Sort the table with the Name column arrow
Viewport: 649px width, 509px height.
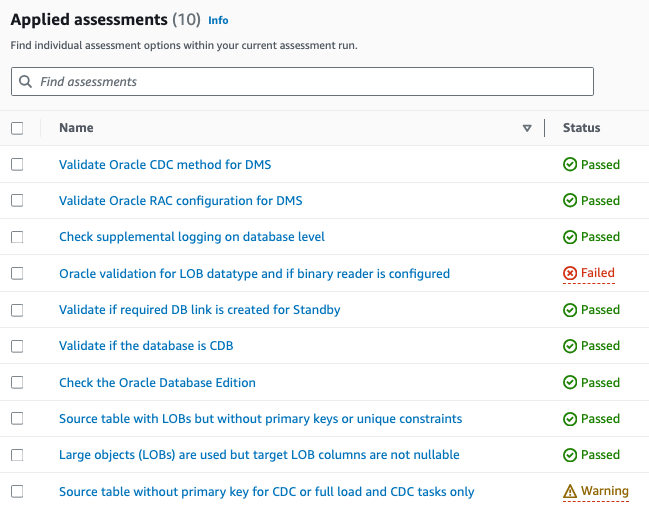coord(527,128)
